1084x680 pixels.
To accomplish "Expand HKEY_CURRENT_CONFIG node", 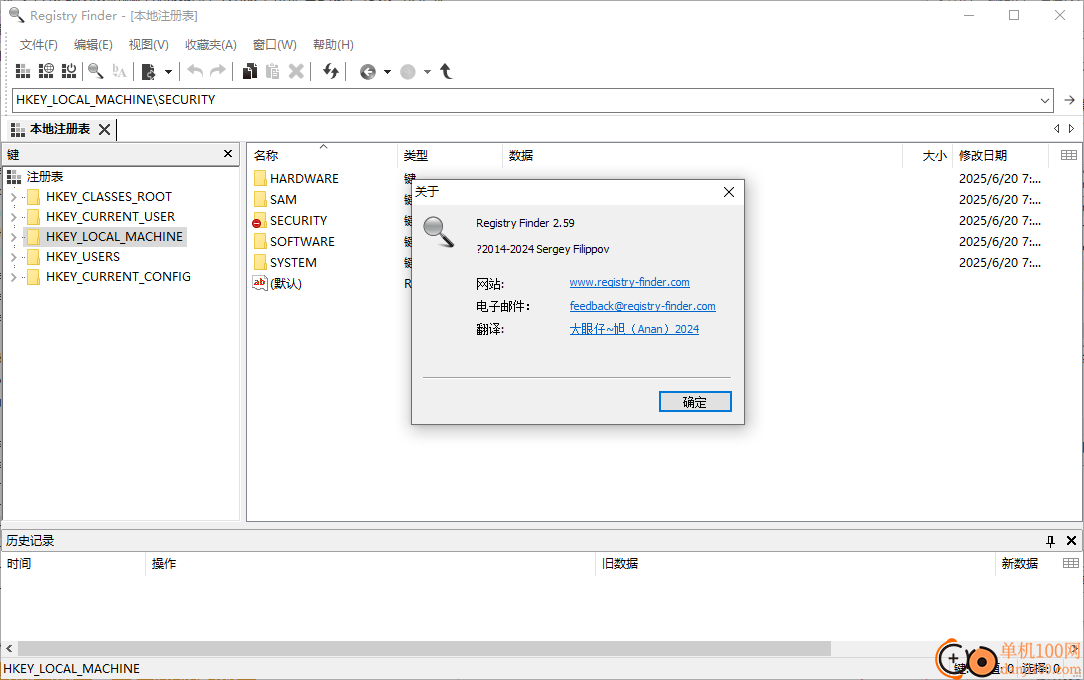I will 14,277.
